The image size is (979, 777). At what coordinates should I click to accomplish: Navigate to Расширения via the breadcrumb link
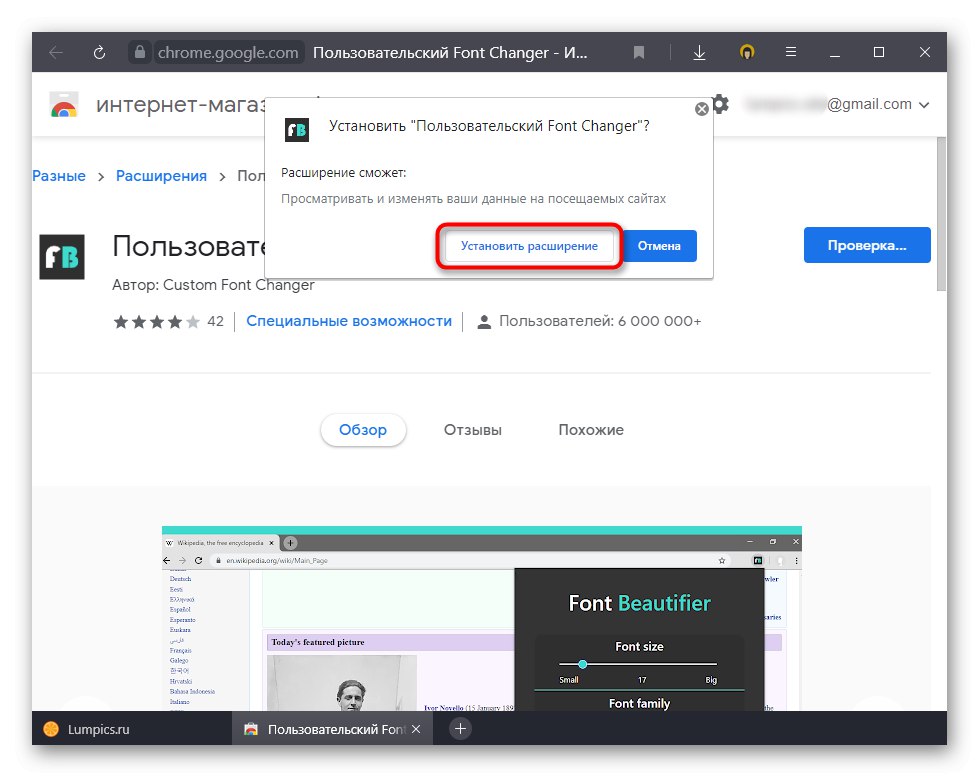click(161, 175)
